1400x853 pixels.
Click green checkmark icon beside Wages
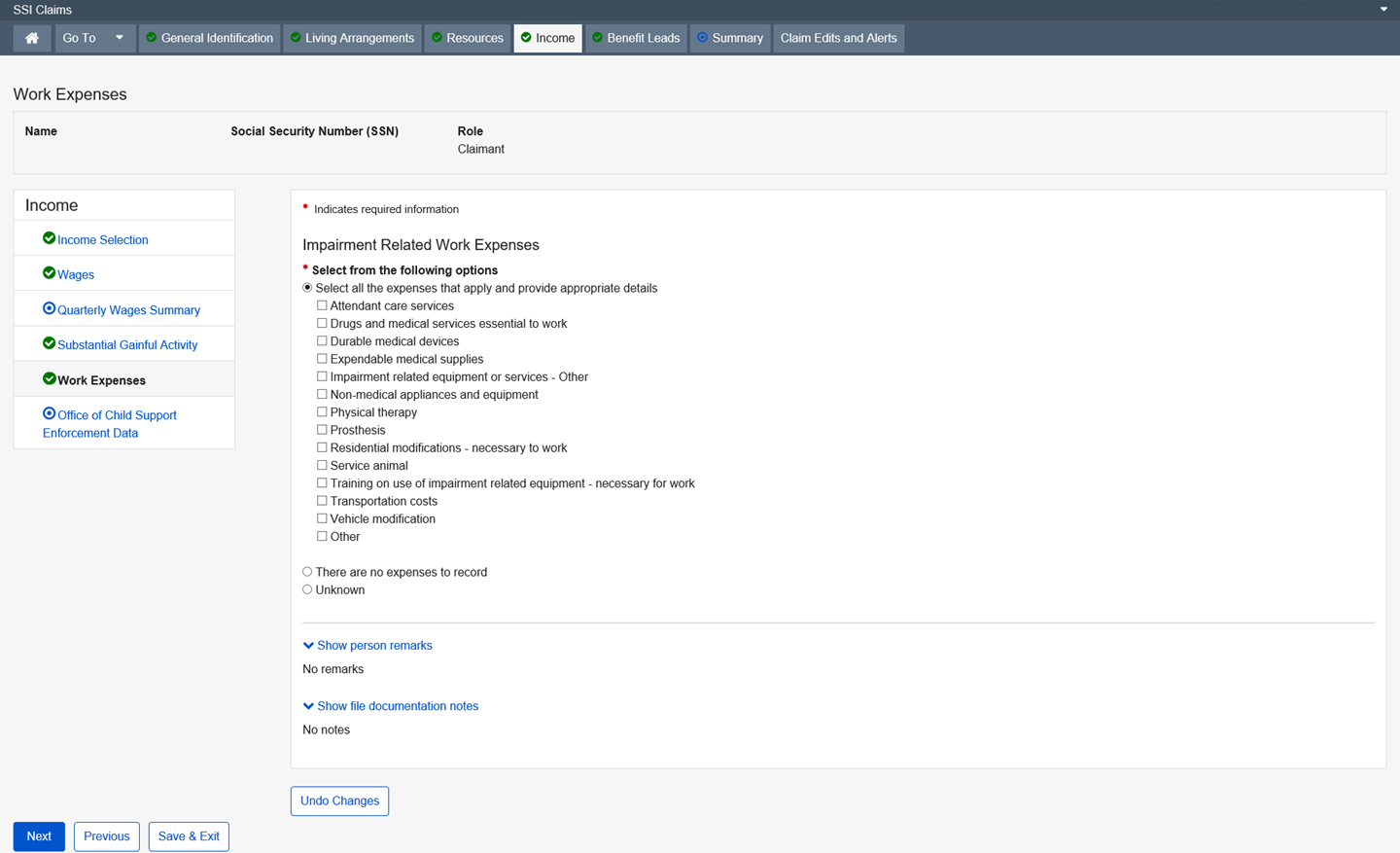tap(49, 273)
